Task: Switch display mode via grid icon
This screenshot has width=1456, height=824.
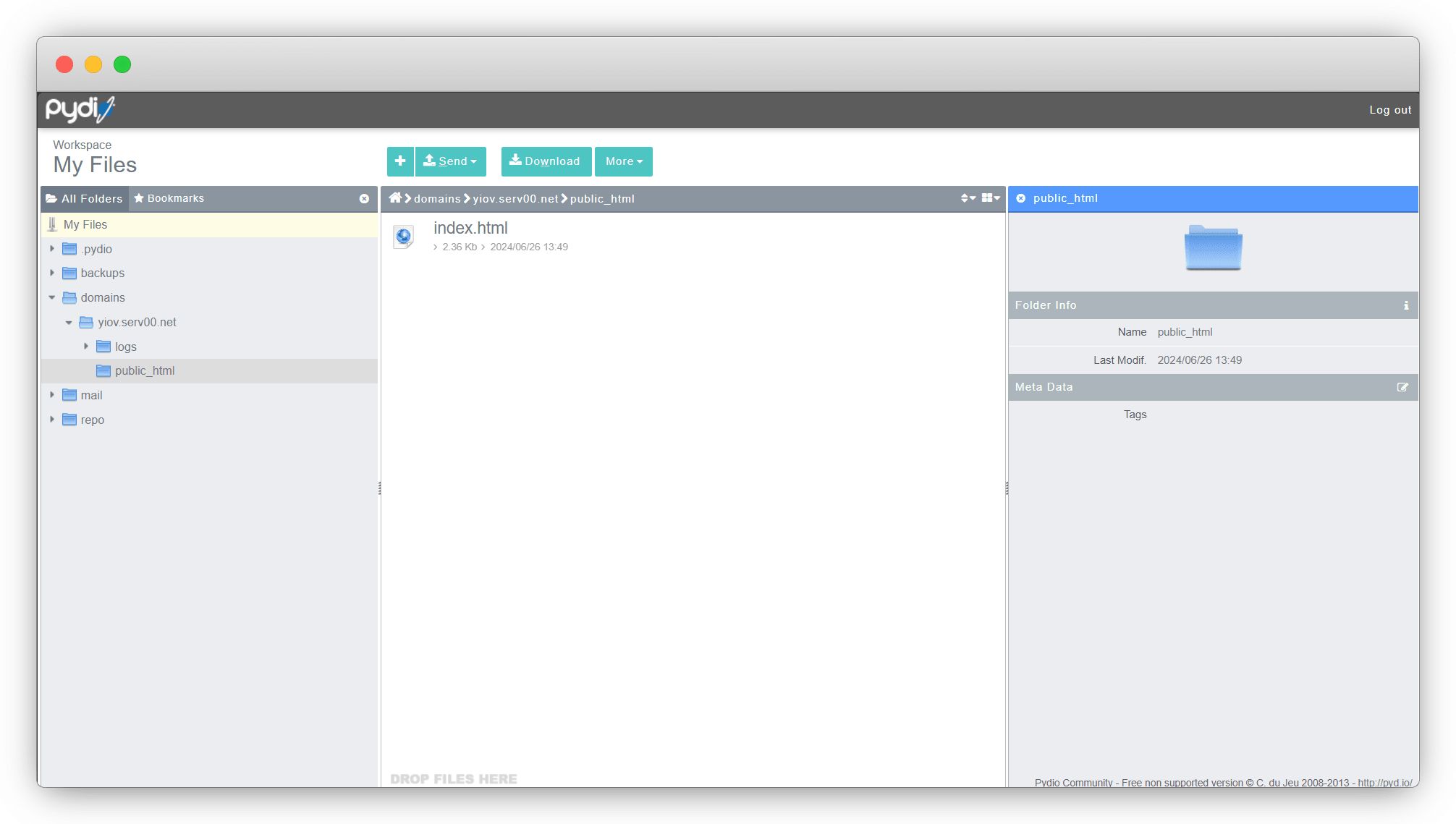Action: 990,198
